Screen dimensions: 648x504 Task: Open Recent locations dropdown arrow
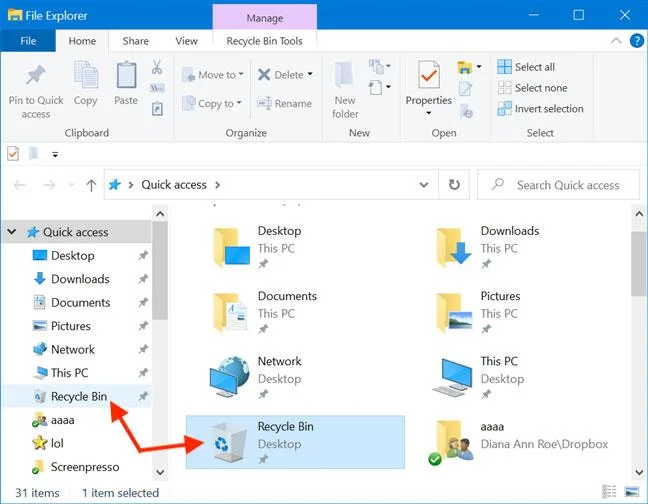click(x=71, y=185)
